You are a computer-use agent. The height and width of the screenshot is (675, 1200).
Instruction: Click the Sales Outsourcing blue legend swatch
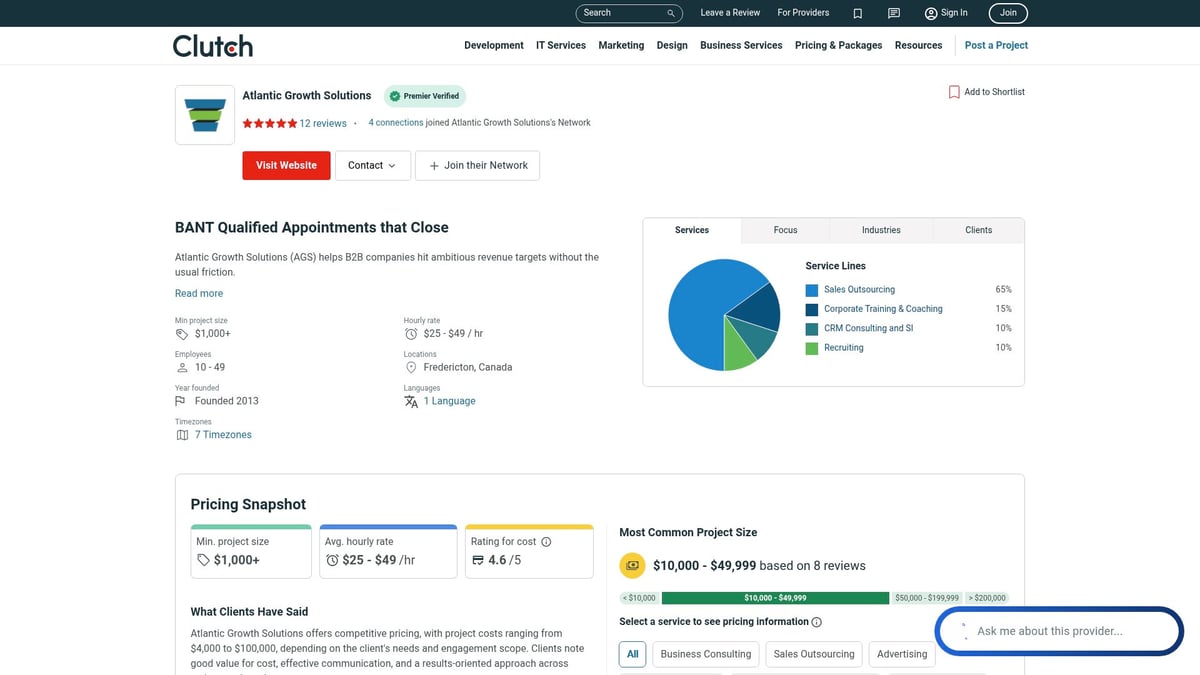[x=812, y=290]
